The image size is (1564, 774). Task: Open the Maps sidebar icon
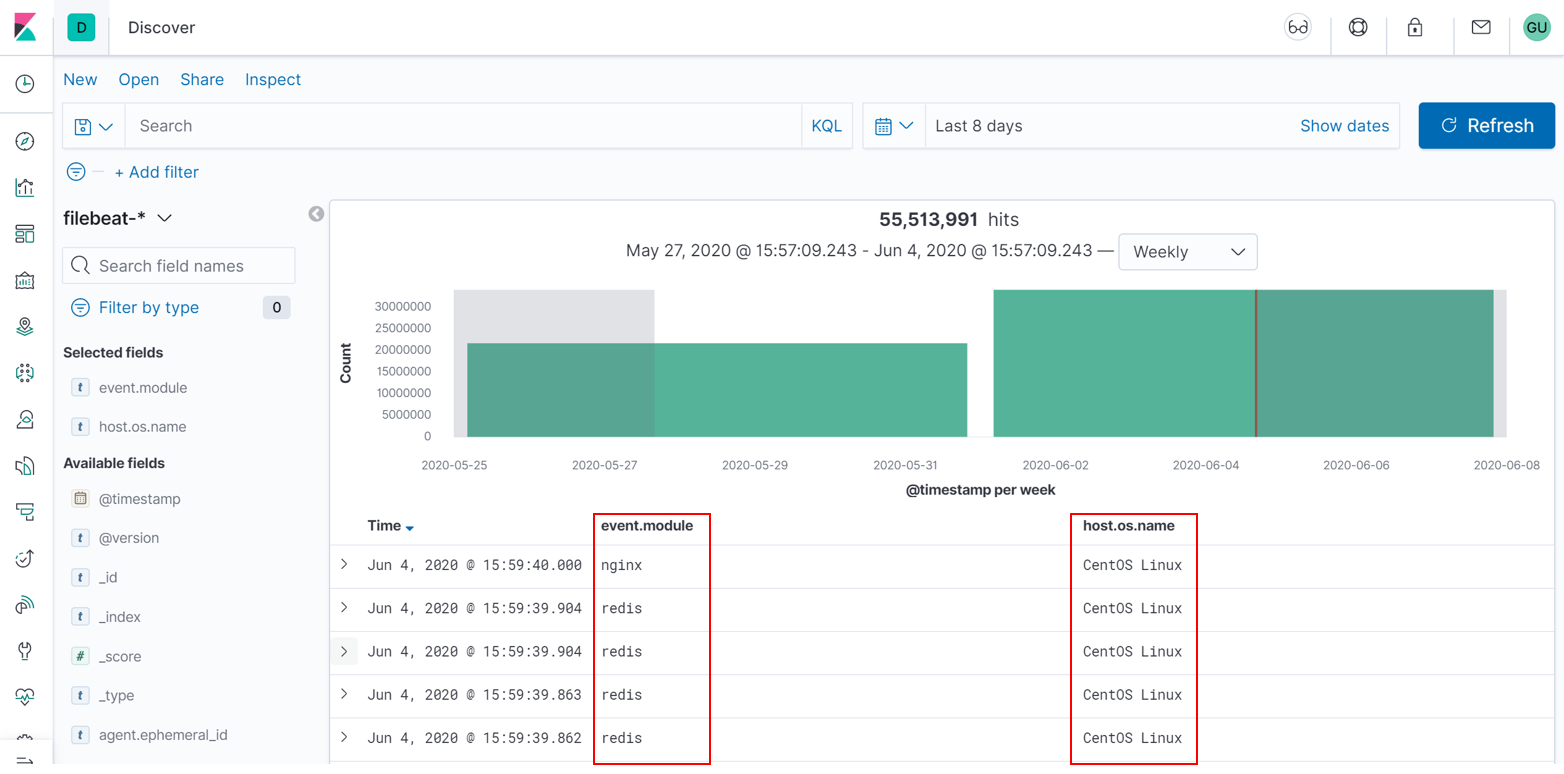pyautogui.click(x=25, y=326)
